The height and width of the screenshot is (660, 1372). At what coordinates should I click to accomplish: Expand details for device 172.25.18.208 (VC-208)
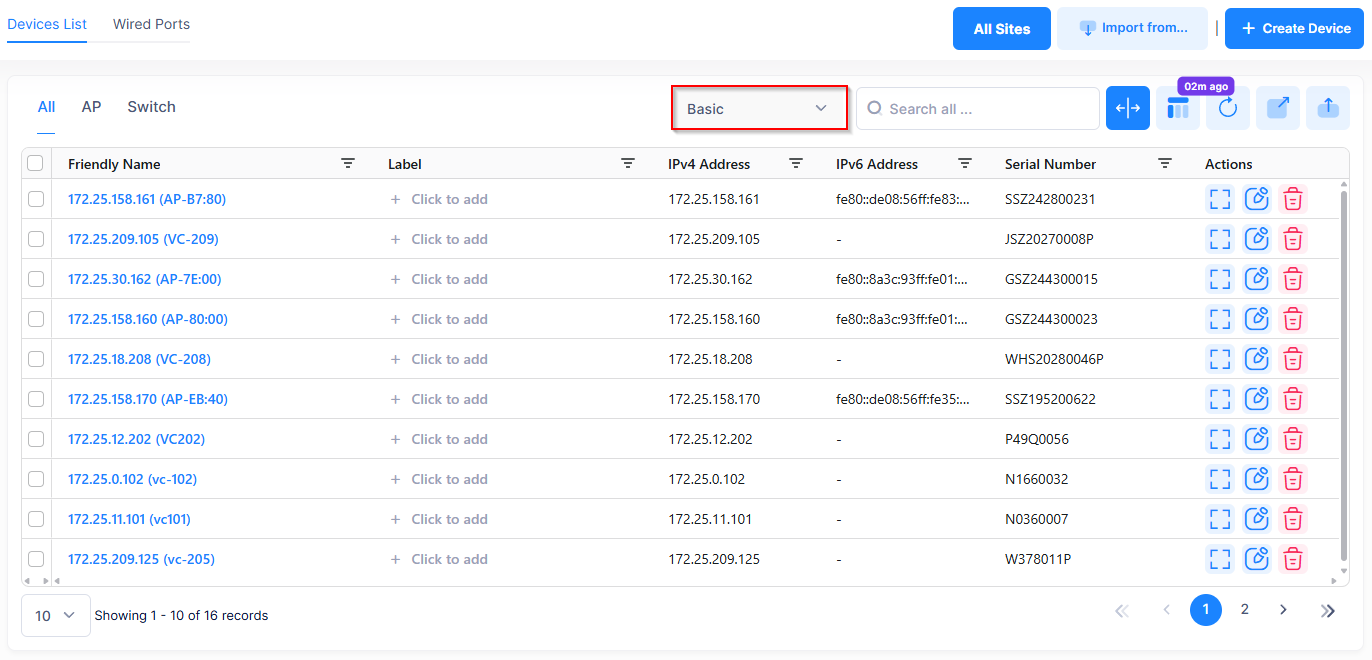click(1219, 359)
